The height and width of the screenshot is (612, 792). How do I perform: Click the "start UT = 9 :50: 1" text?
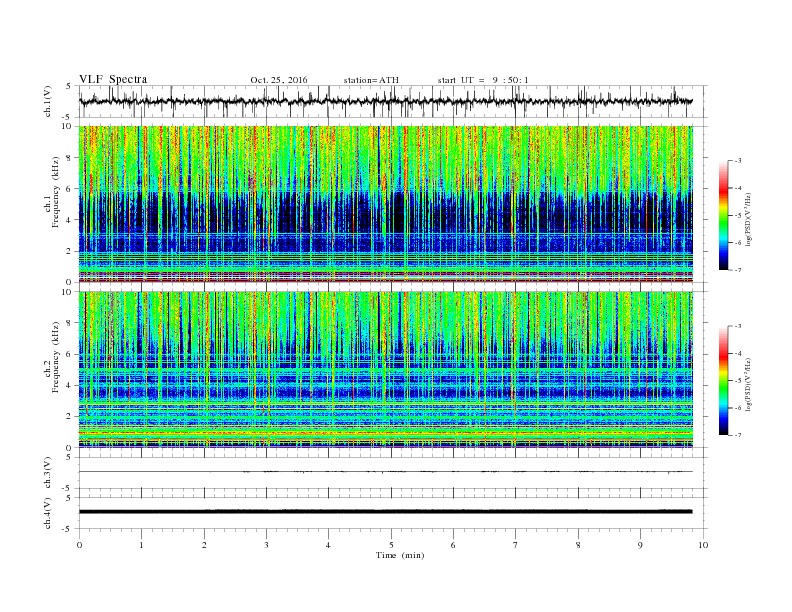[483, 80]
